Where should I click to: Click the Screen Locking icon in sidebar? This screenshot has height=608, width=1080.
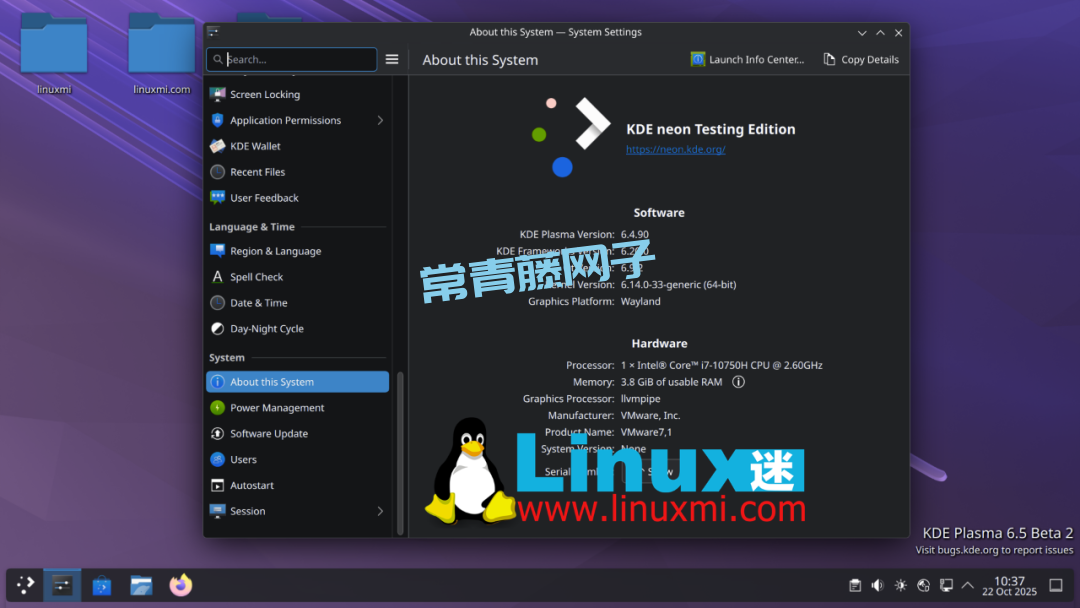(218, 94)
